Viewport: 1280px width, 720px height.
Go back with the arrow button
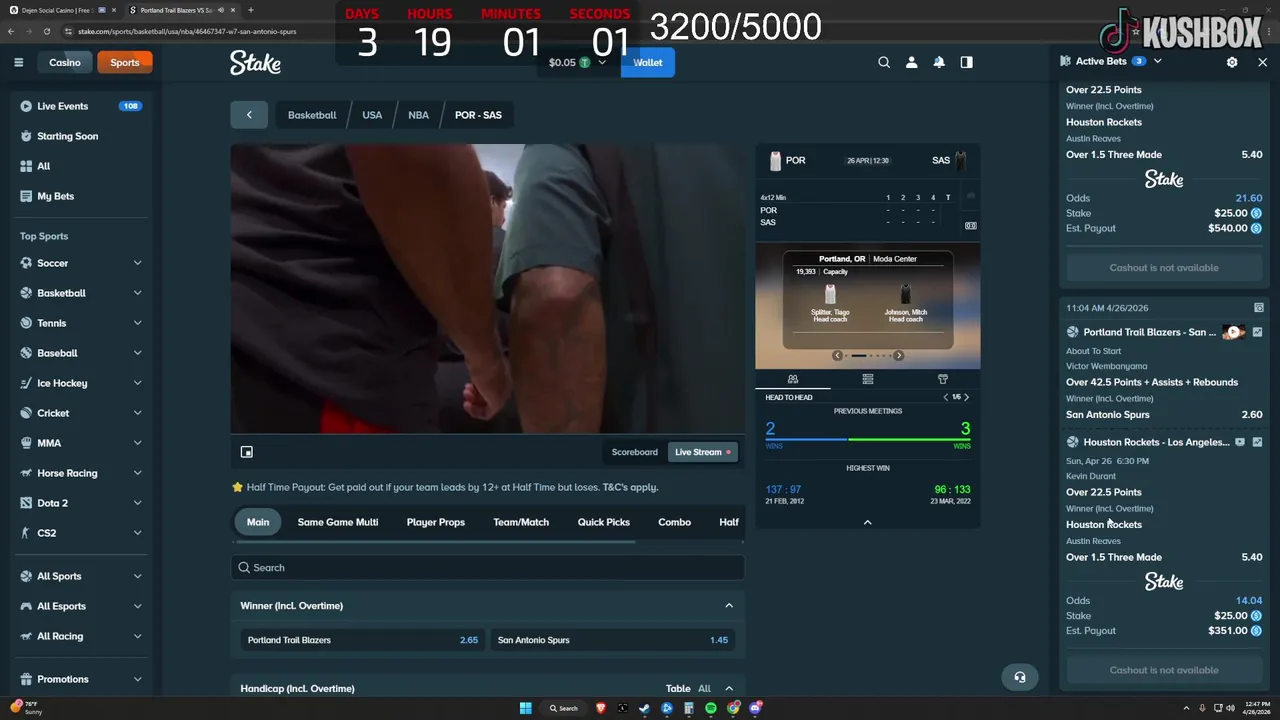(x=249, y=115)
